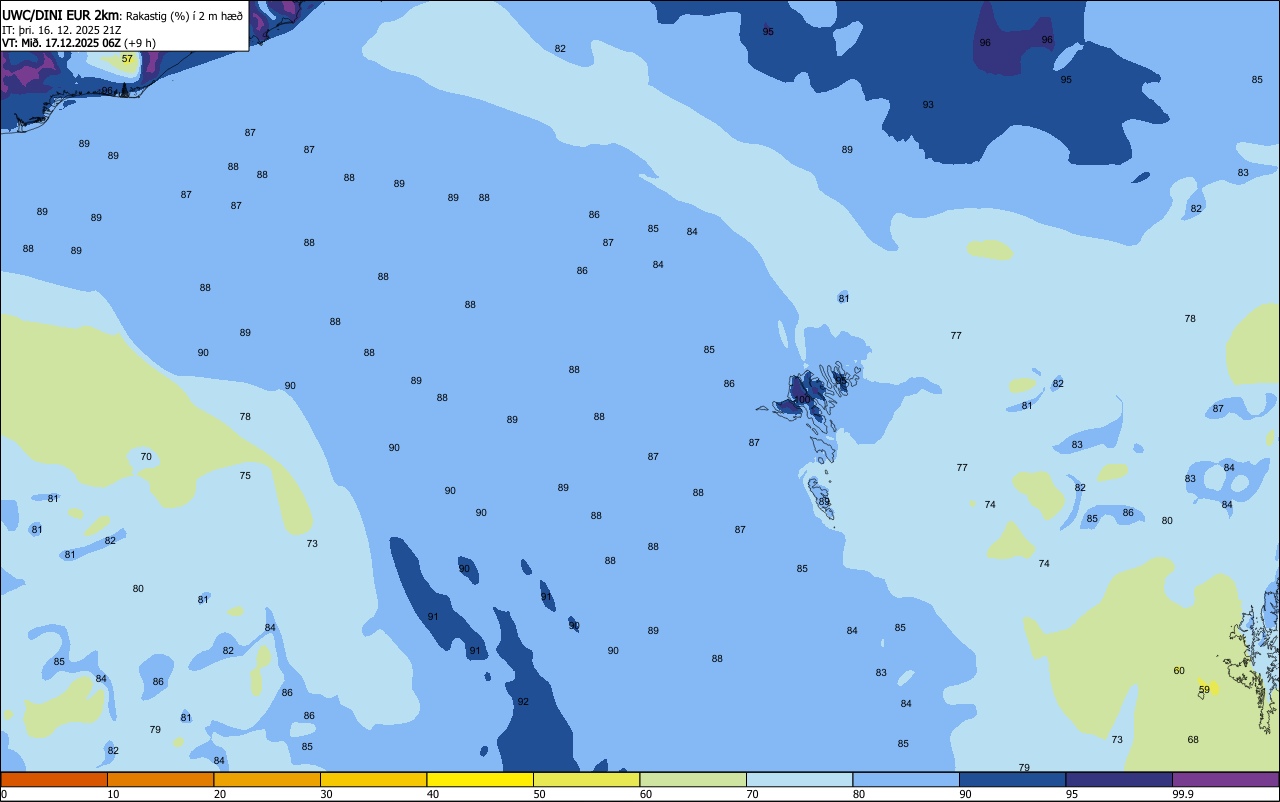Click the light blue 80–90 legend segment
Image resolution: width=1280 pixels, height=802 pixels.
pyautogui.click(x=906, y=779)
